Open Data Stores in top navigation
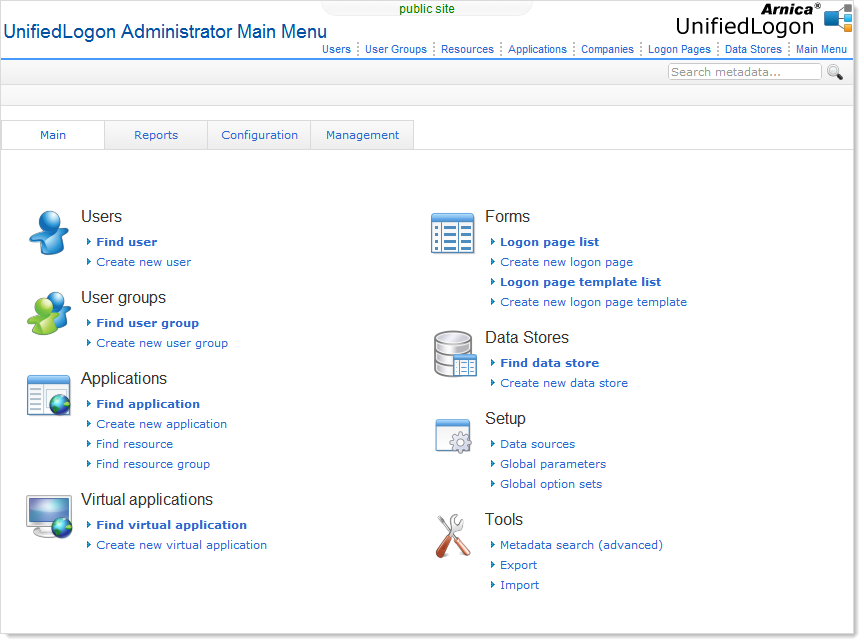Screen dimensions: 864x644 753,49
